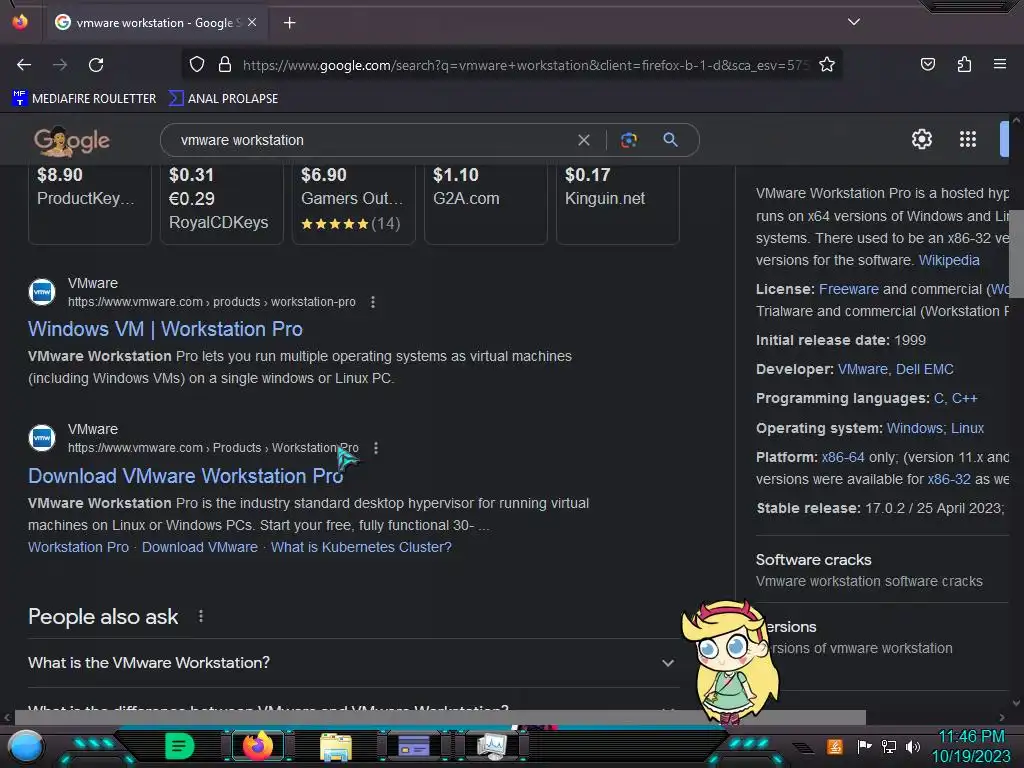The height and width of the screenshot is (768, 1024).
Task: Focus the vmware workstation search field
Action: [x=372, y=140]
